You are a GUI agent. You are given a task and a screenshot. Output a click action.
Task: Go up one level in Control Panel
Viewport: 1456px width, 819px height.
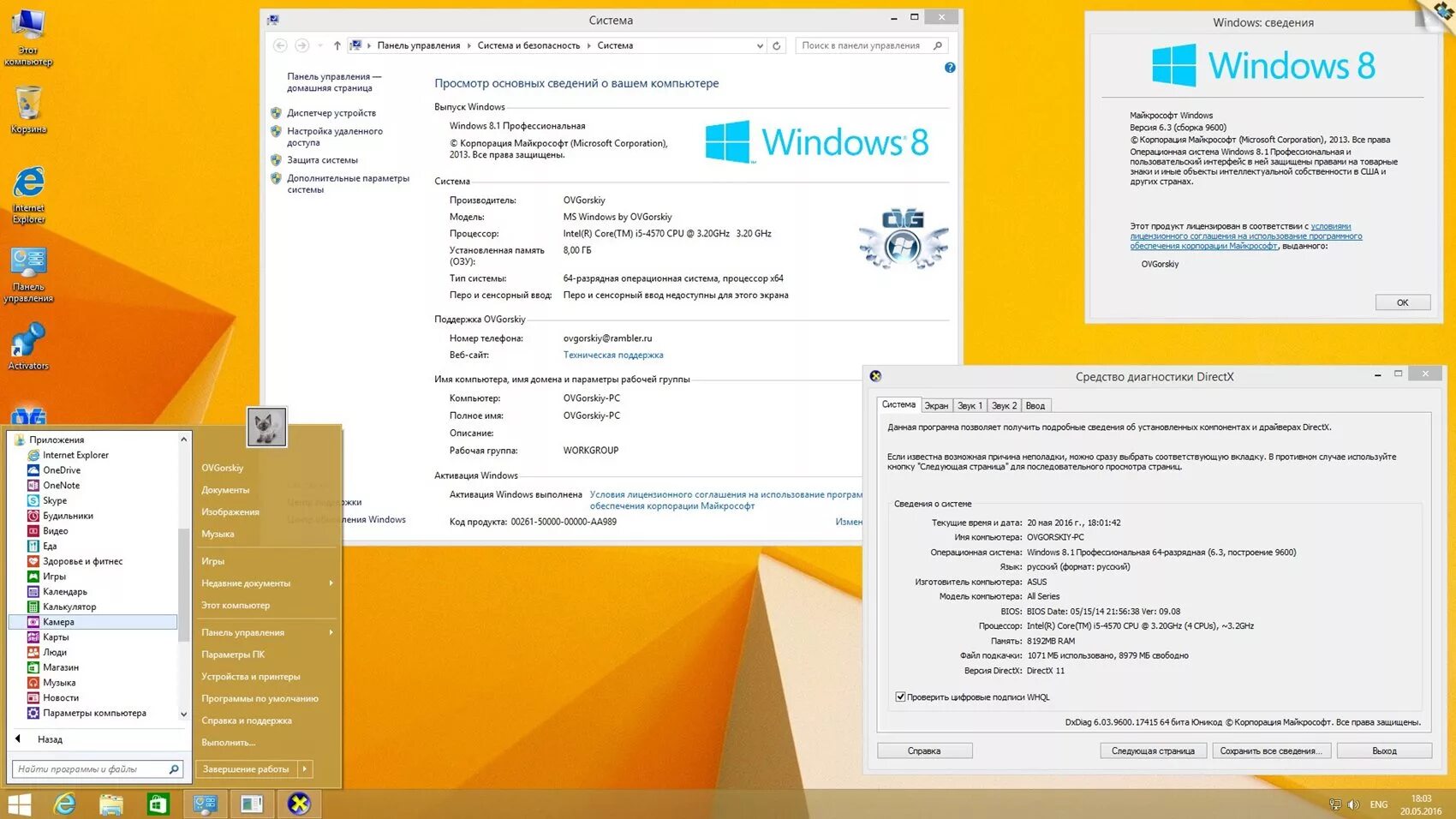[x=337, y=45]
